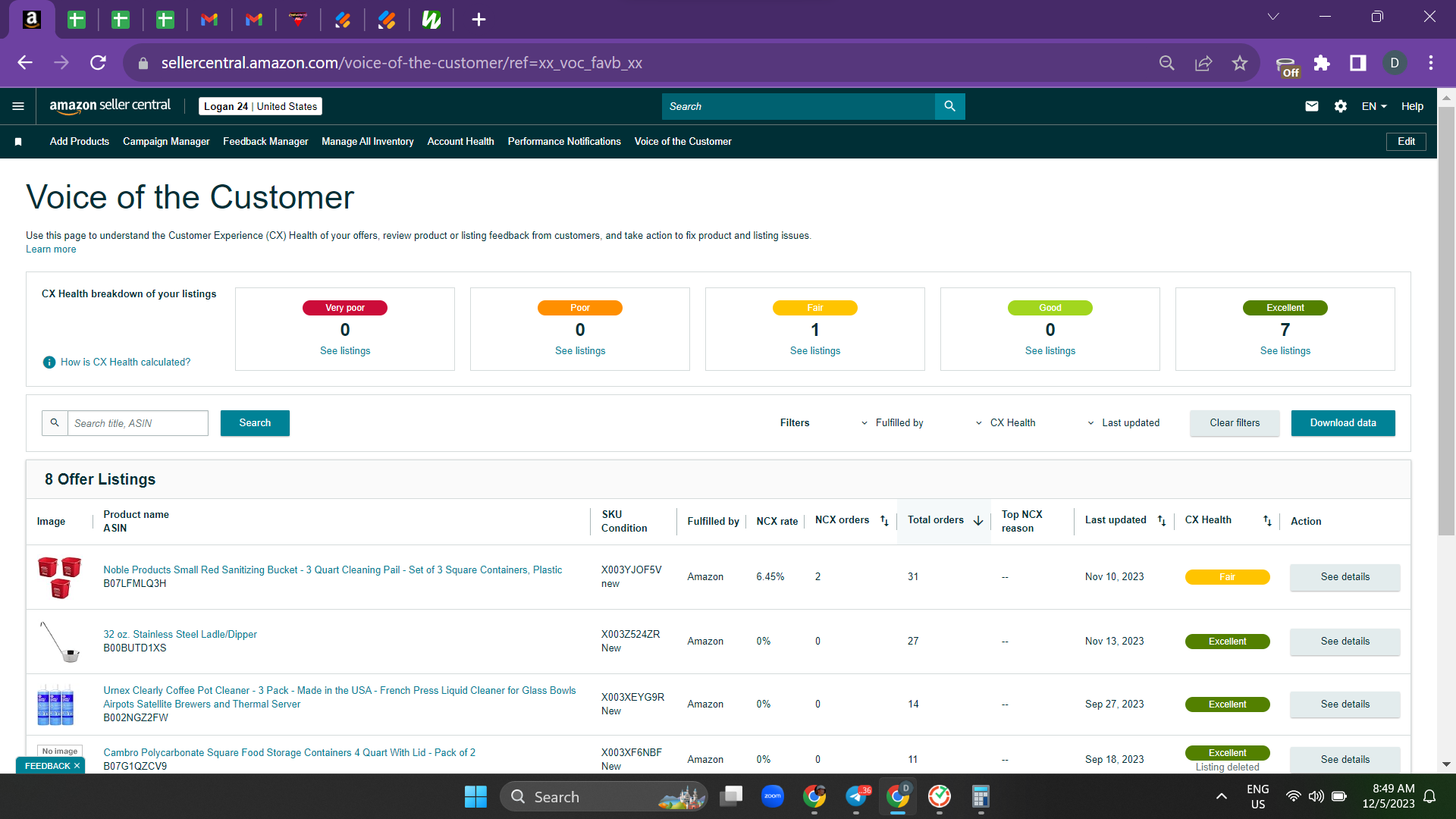Show hidden system tray icons
This screenshot has width=1456, height=819.
[1221, 796]
